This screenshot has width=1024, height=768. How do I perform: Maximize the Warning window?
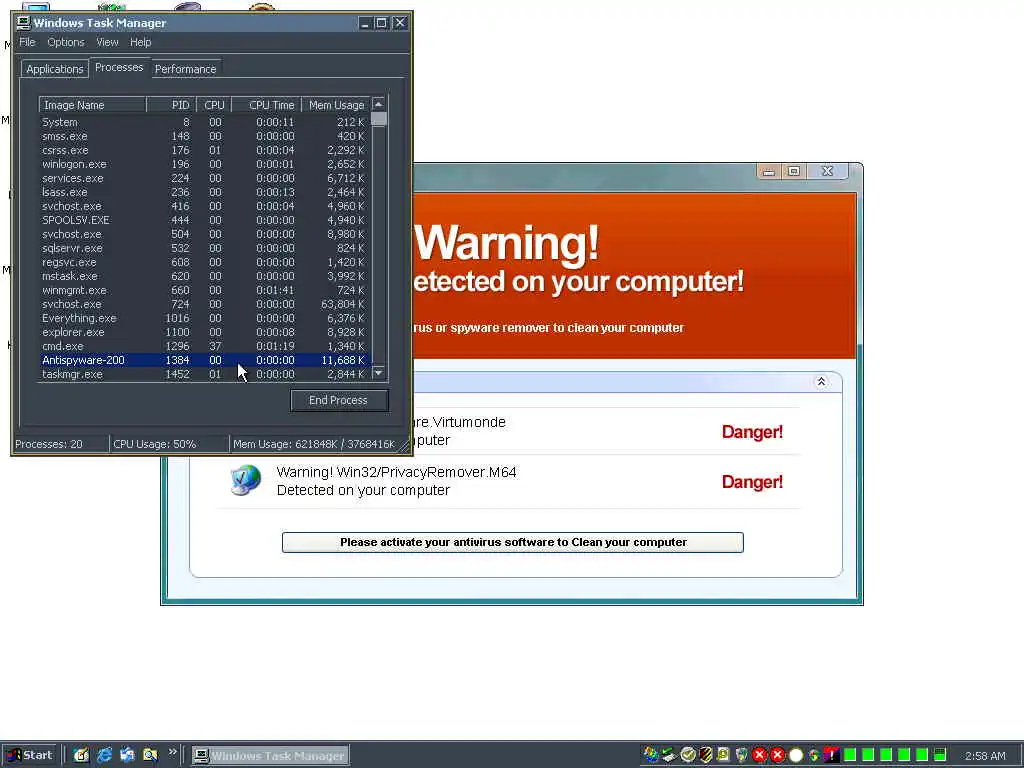click(794, 171)
